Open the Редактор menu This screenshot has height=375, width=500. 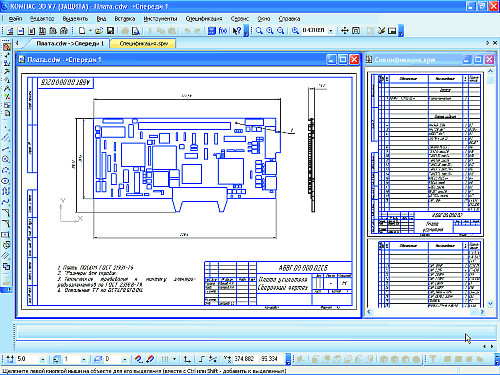tap(42, 19)
